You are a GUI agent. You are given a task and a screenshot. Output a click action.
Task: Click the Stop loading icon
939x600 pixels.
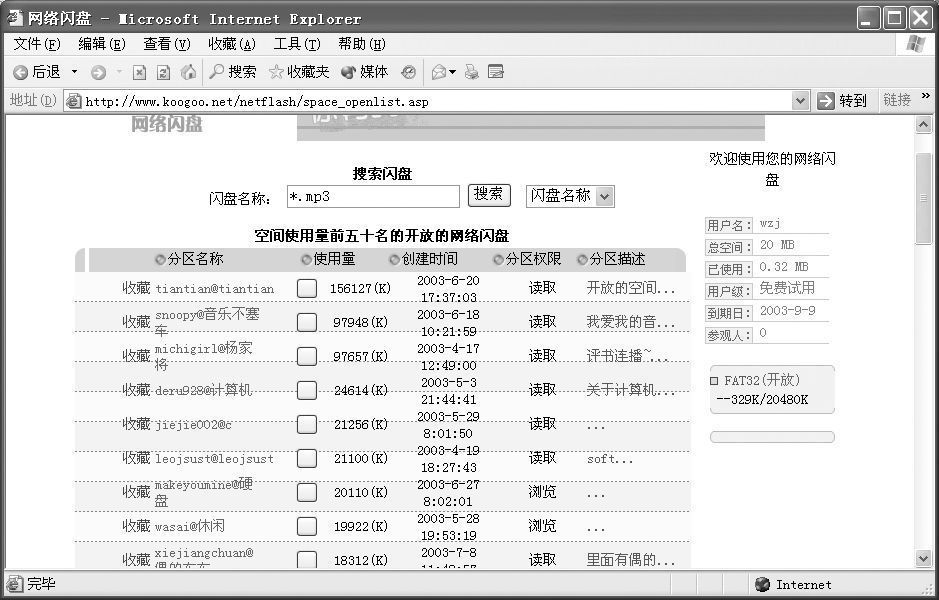(x=139, y=72)
